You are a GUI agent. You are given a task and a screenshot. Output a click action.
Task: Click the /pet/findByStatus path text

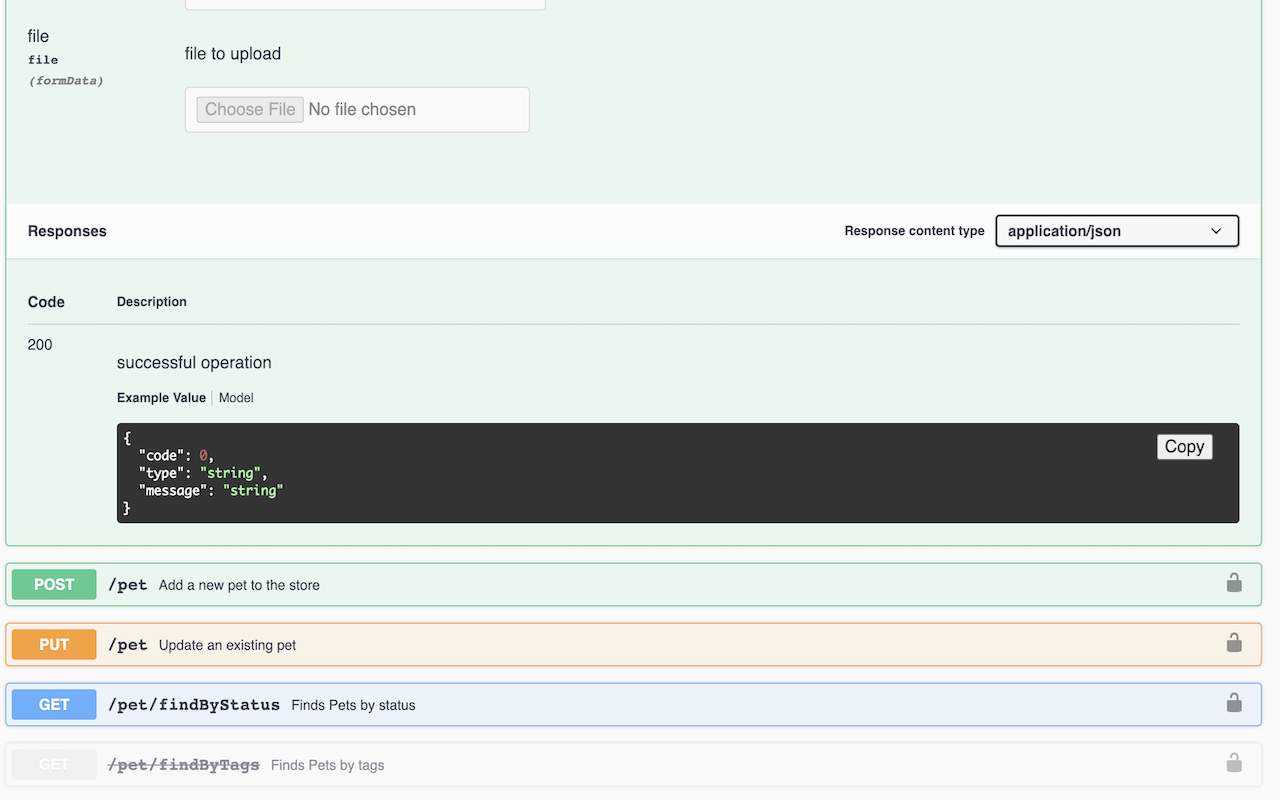(x=194, y=705)
